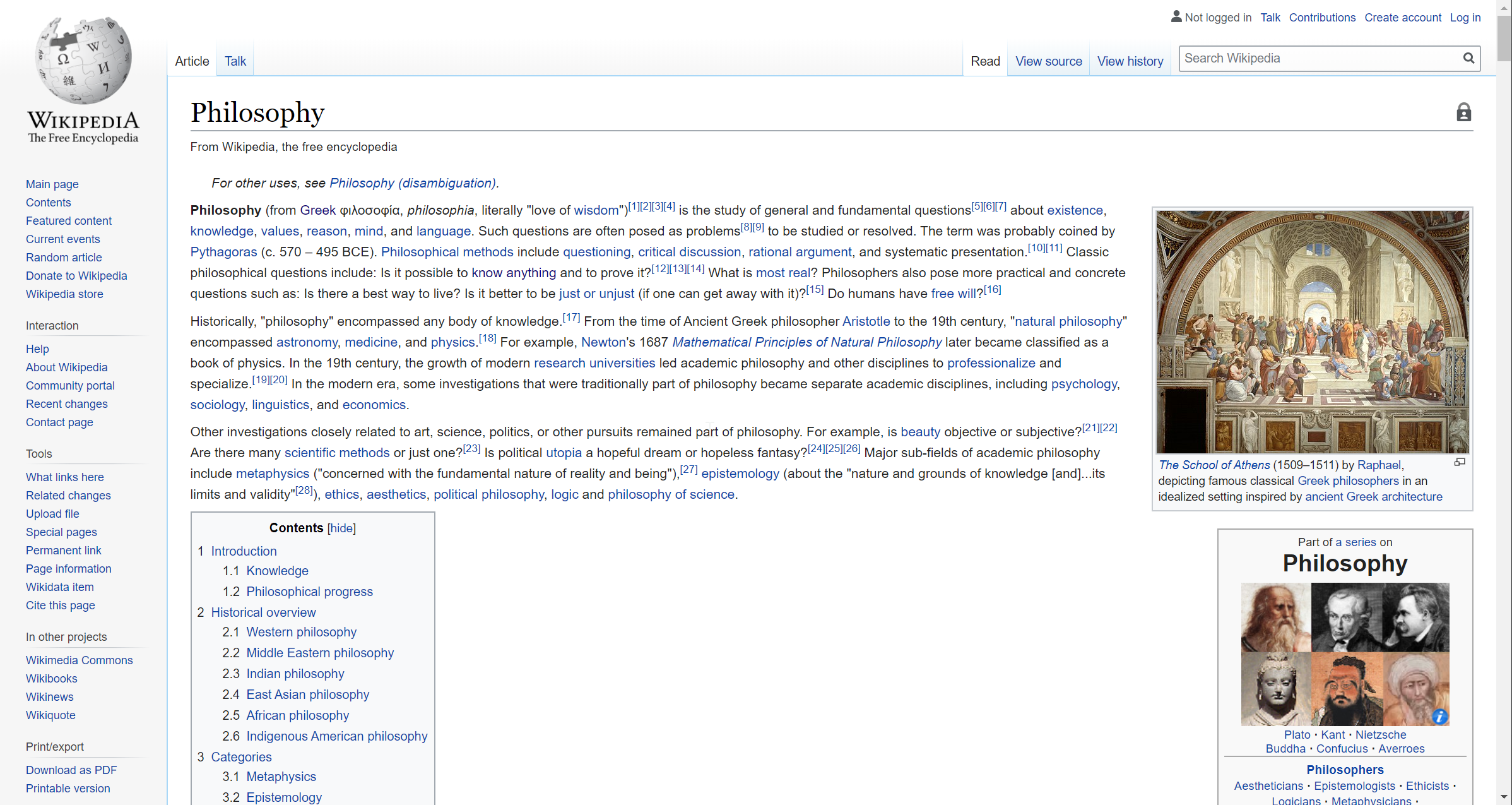This screenshot has height=805, width=1512.
Task: Click the Log in link
Action: 1465,18
